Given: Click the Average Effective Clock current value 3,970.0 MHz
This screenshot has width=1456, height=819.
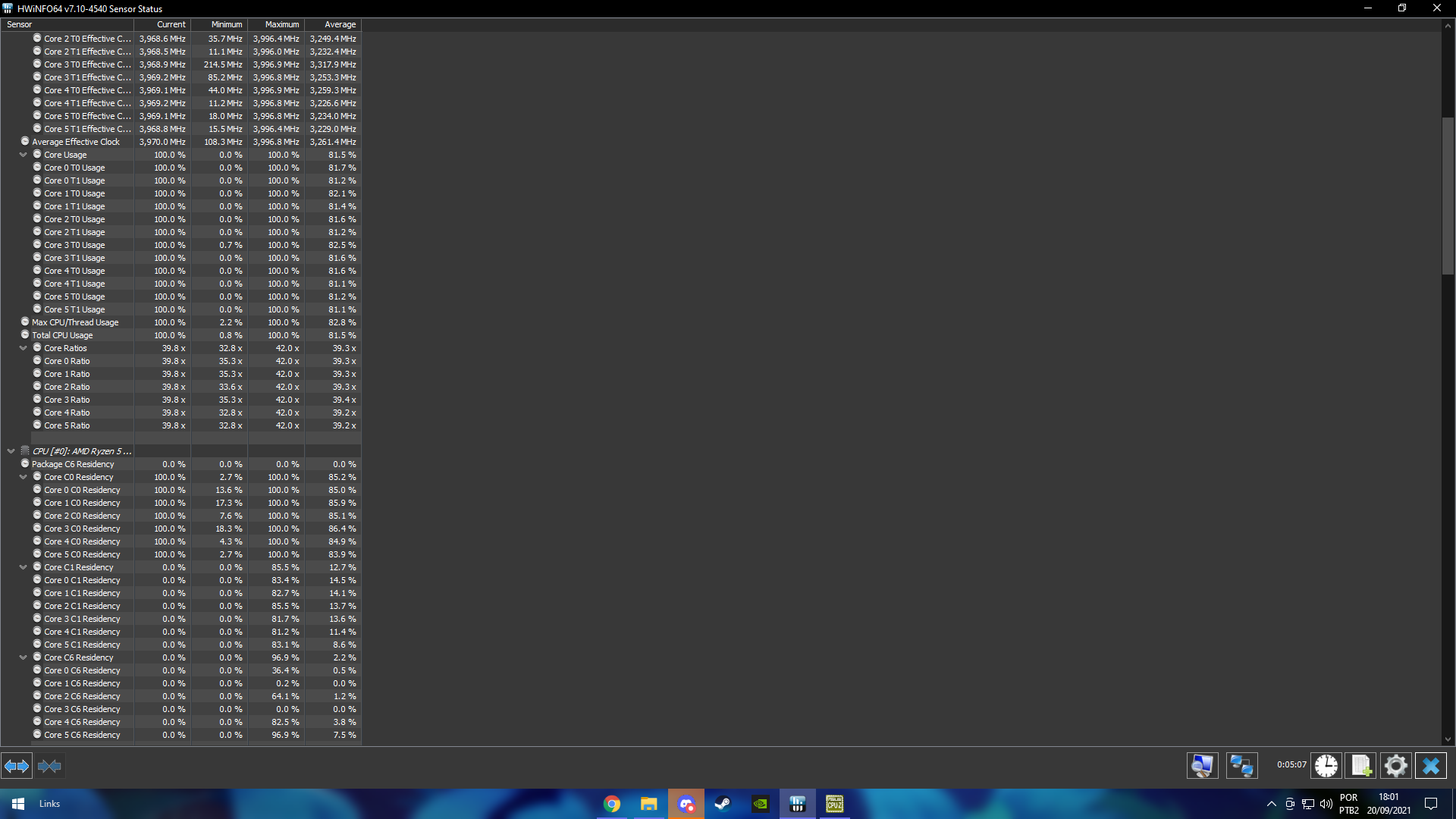Looking at the screenshot, I should pyautogui.click(x=162, y=142).
